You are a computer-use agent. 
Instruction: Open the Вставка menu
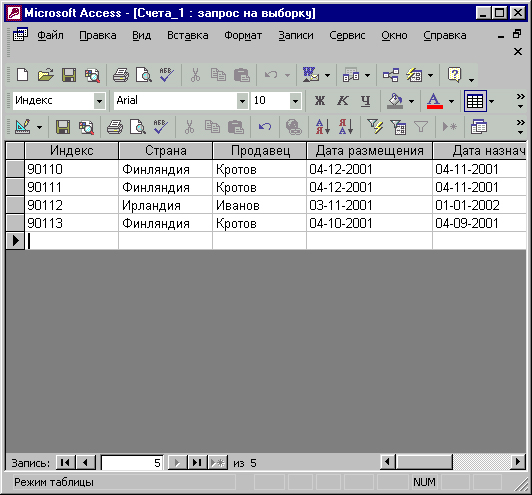188,35
